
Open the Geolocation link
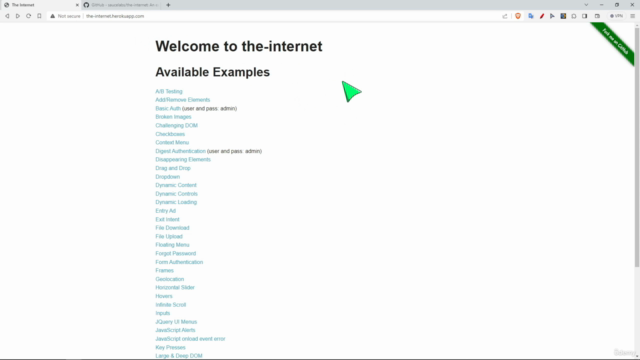pos(169,279)
